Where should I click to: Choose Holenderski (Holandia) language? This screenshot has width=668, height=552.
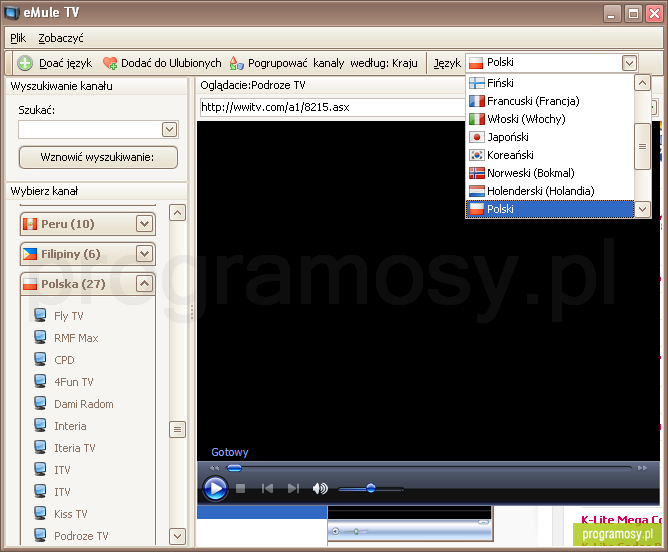[550, 191]
